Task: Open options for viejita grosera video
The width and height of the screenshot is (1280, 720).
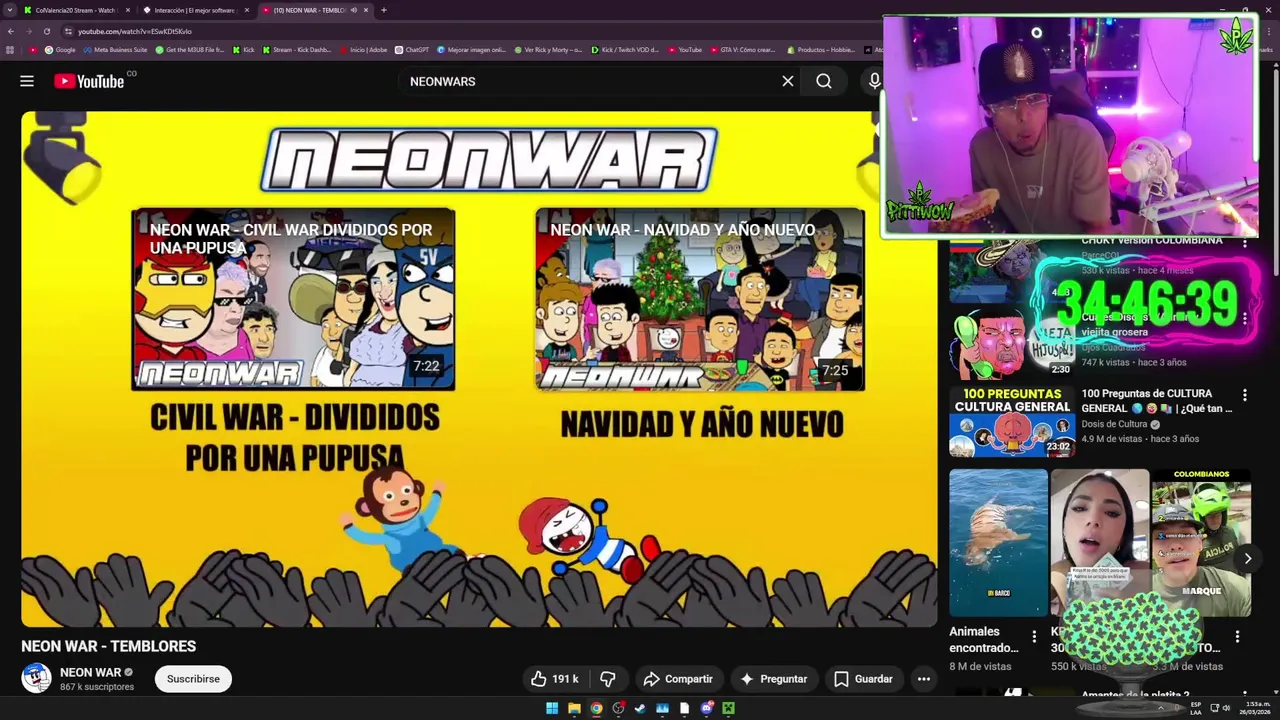Action: pos(1245,319)
